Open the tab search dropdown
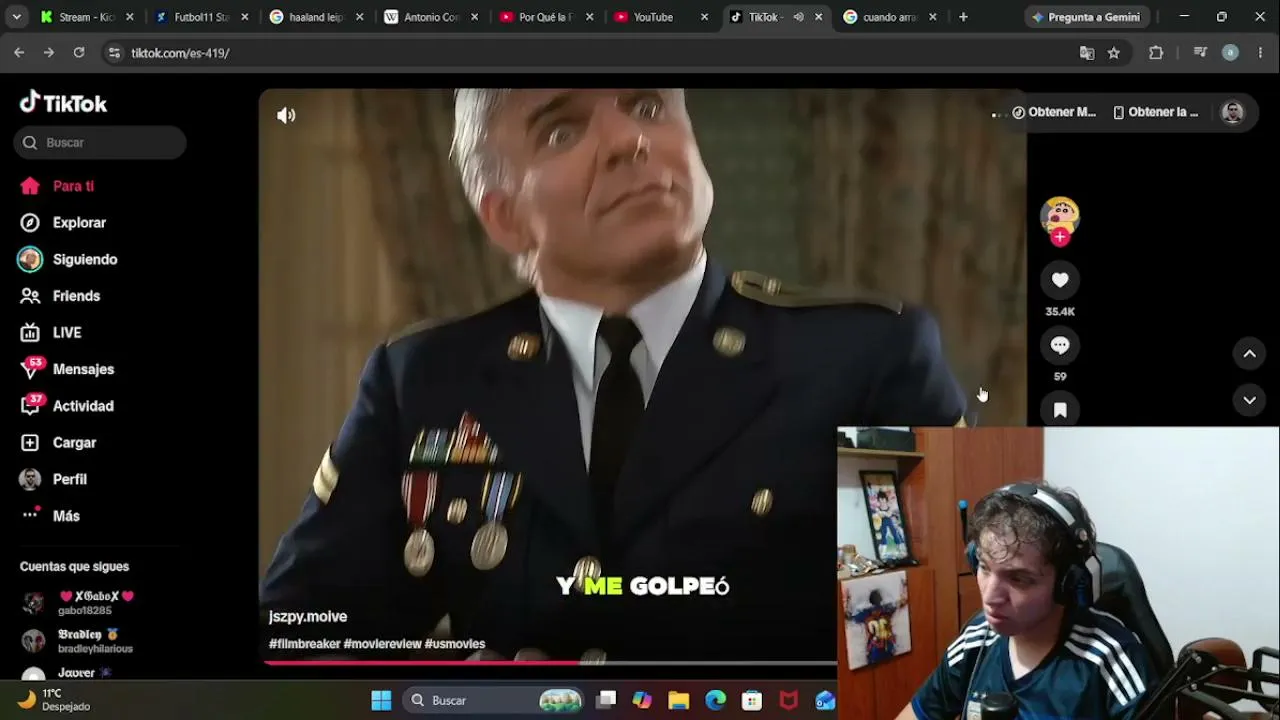This screenshot has height=720, width=1280. click(16, 17)
